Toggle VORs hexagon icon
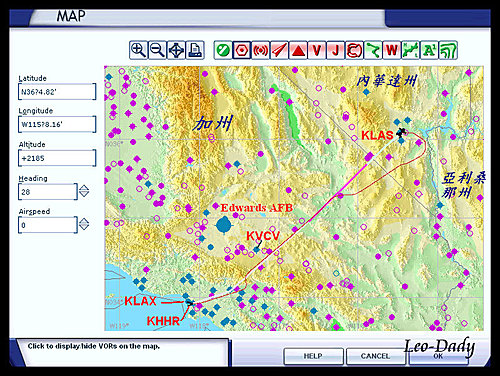Image resolution: width=500 pixels, height=376 pixels. (x=241, y=51)
